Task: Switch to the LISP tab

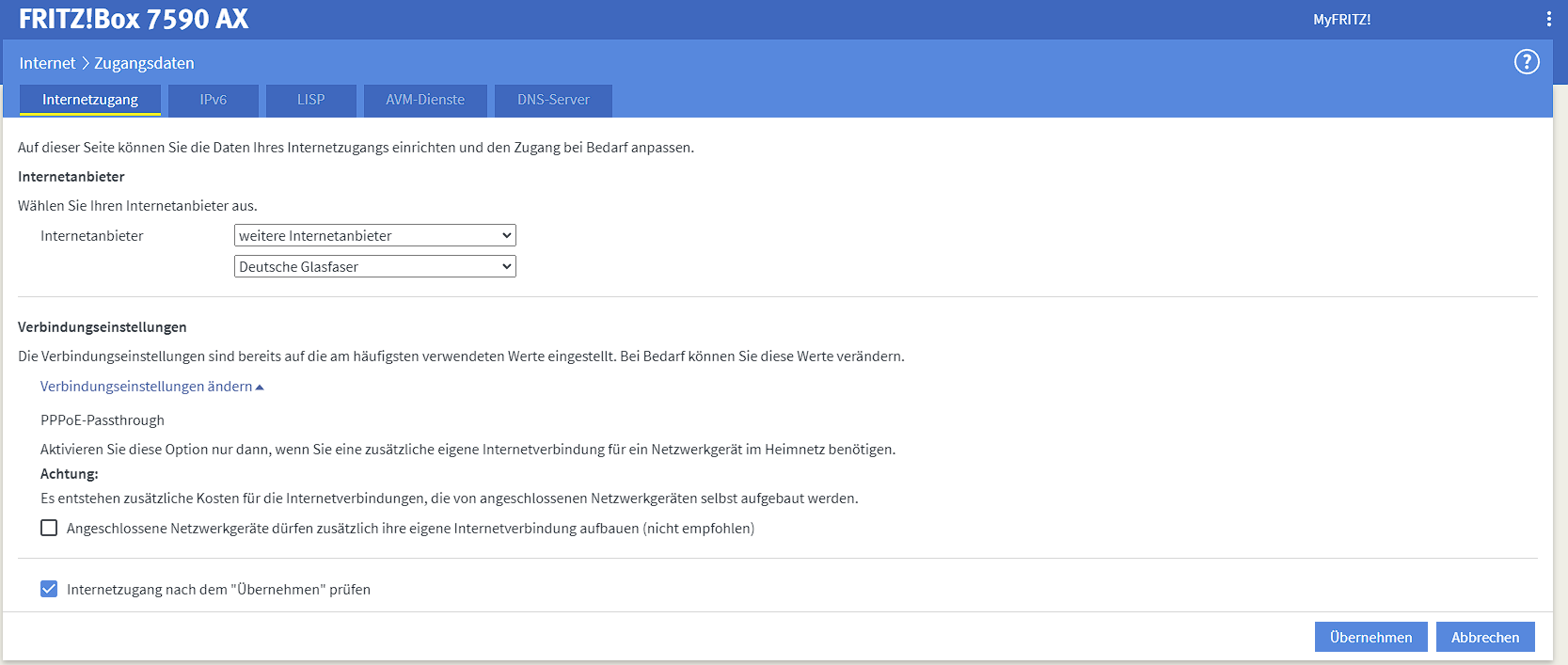Action: [311, 100]
